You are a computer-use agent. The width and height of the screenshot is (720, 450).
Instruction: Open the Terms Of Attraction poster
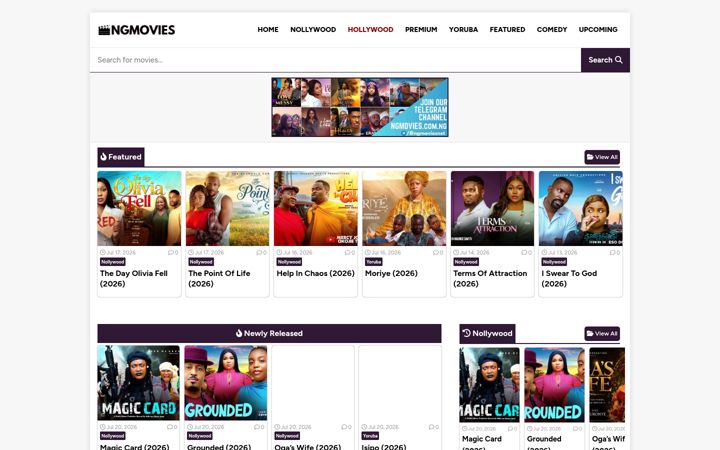(492, 208)
